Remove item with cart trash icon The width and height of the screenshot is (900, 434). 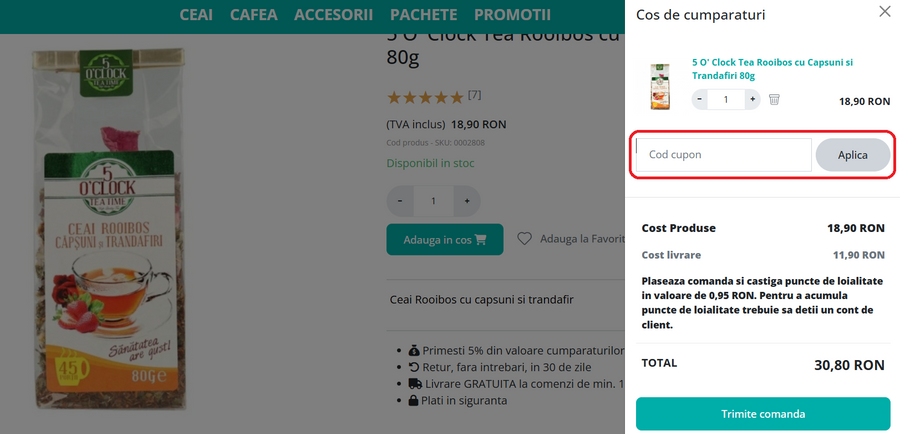(774, 99)
